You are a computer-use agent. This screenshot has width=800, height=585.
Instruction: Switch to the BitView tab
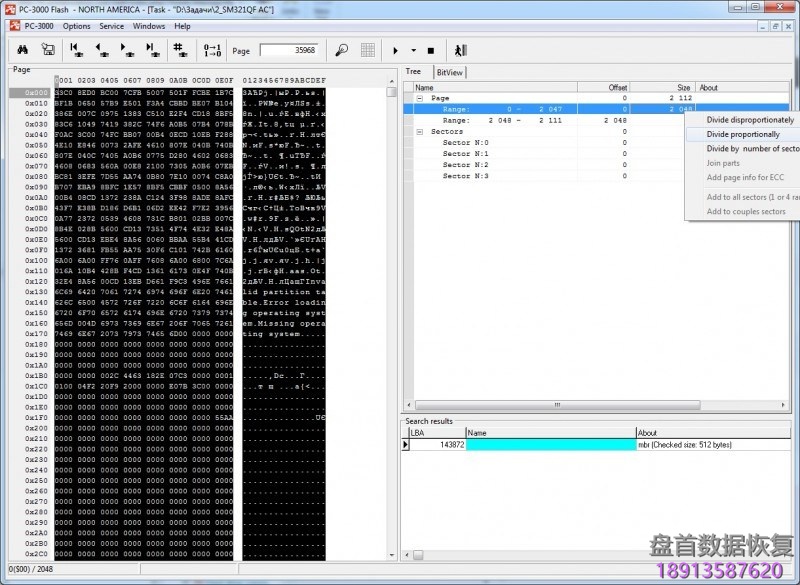450,72
